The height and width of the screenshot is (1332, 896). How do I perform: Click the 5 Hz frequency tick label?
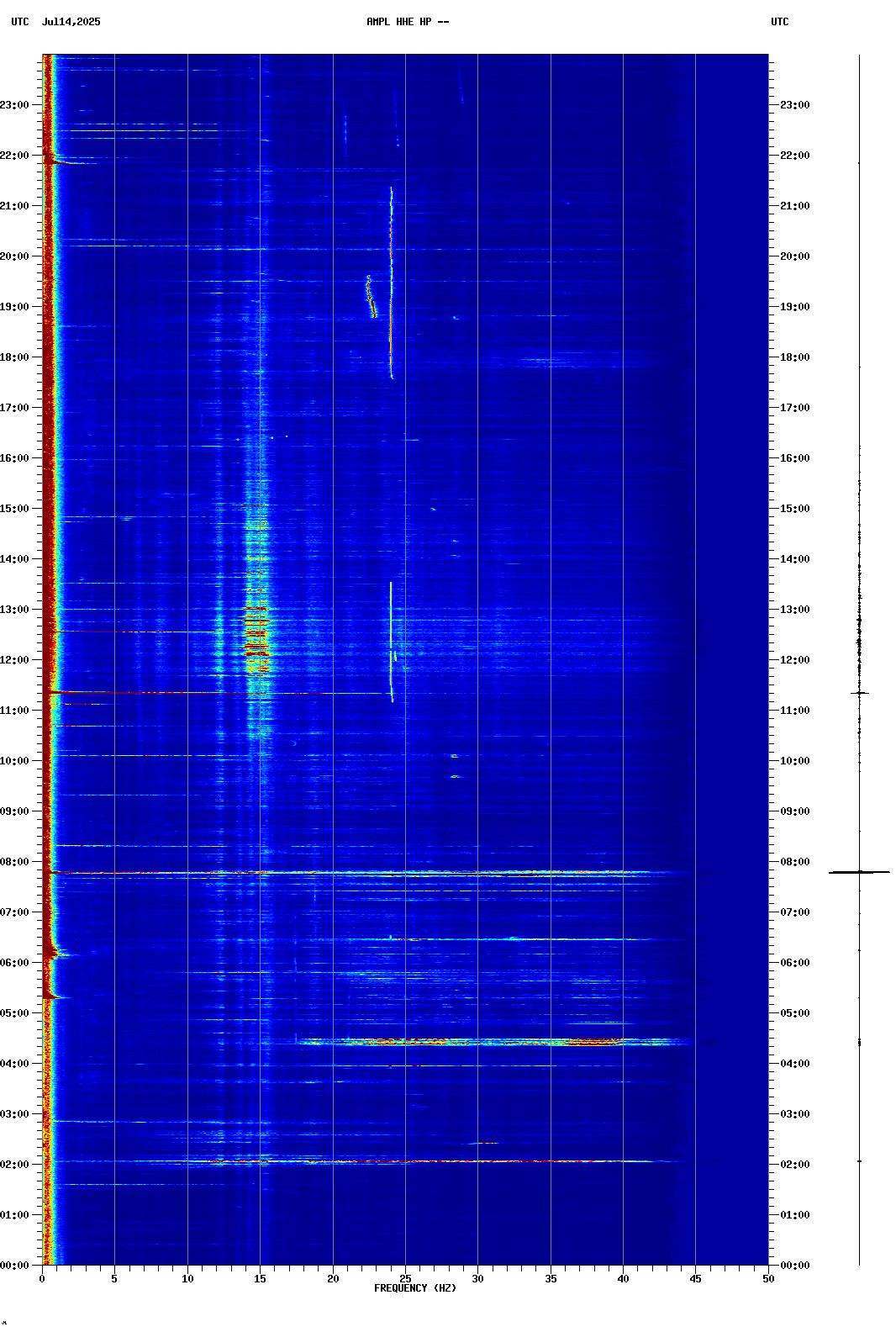(x=114, y=1279)
